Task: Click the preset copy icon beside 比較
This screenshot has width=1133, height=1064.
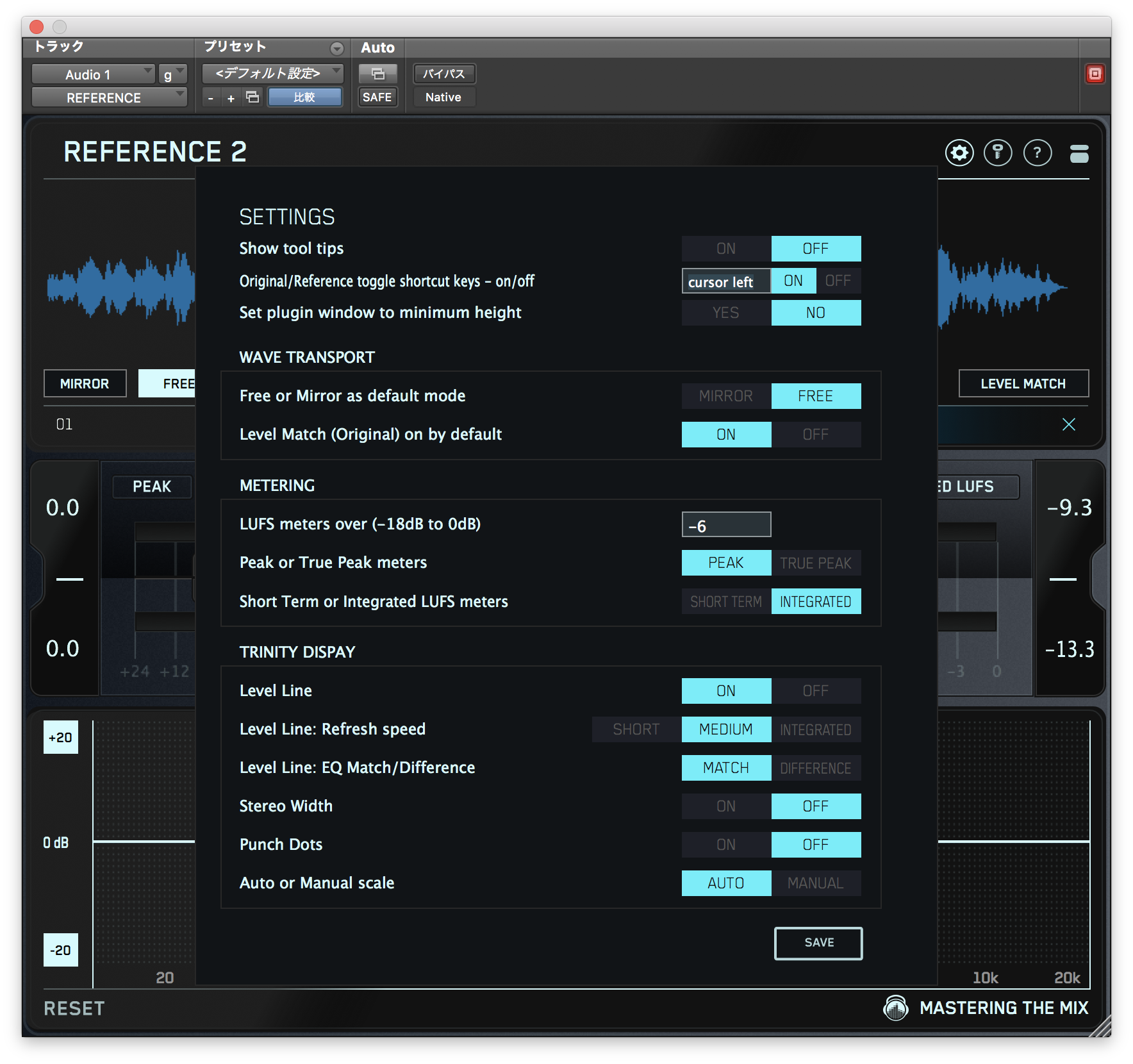Action: click(x=252, y=97)
